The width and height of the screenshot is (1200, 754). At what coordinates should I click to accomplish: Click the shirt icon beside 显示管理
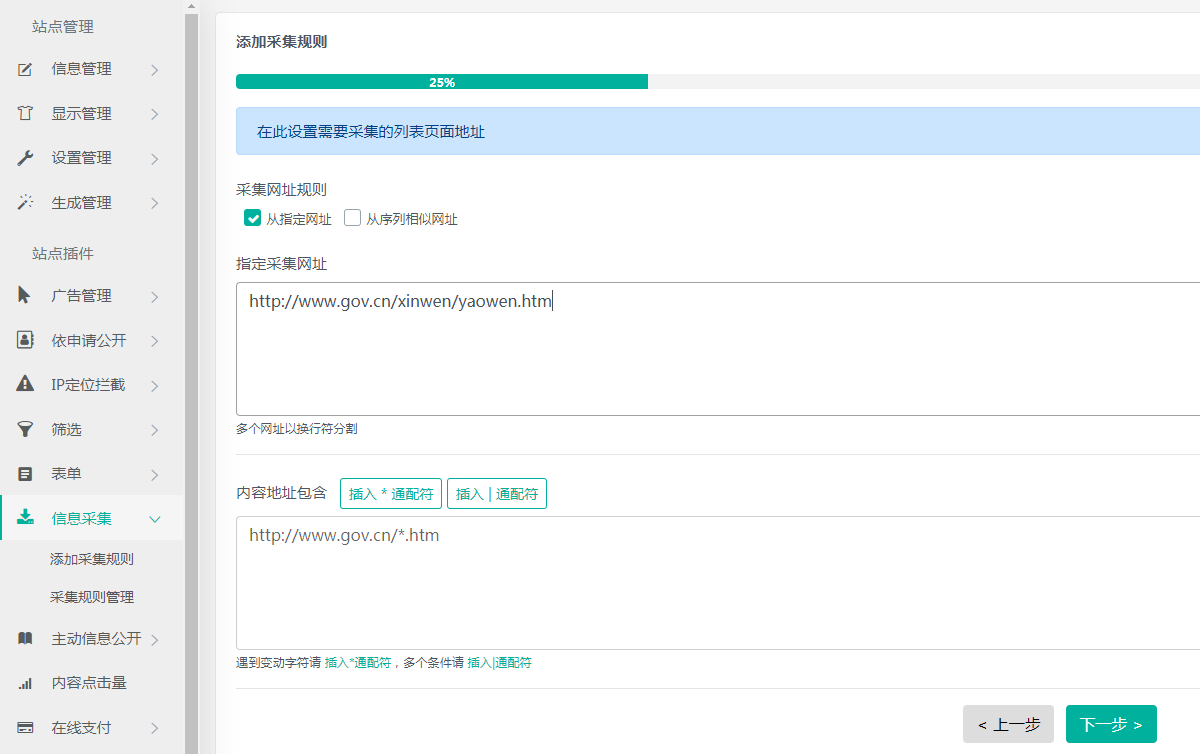tap(26, 114)
